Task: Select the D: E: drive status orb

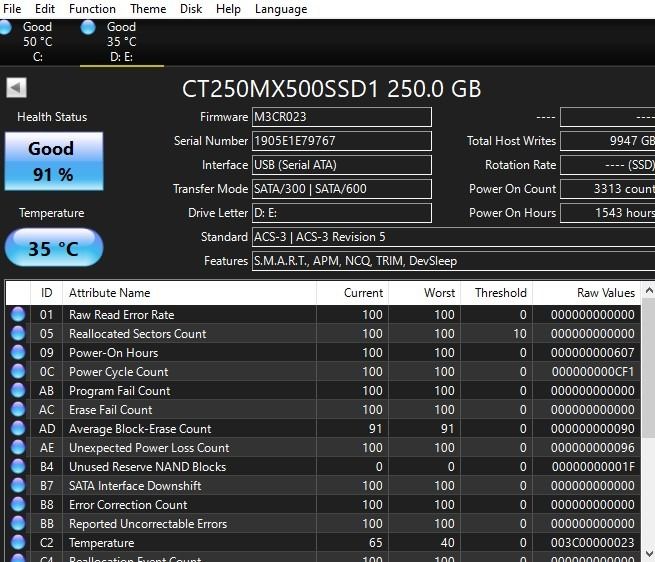Action: click(88, 28)
